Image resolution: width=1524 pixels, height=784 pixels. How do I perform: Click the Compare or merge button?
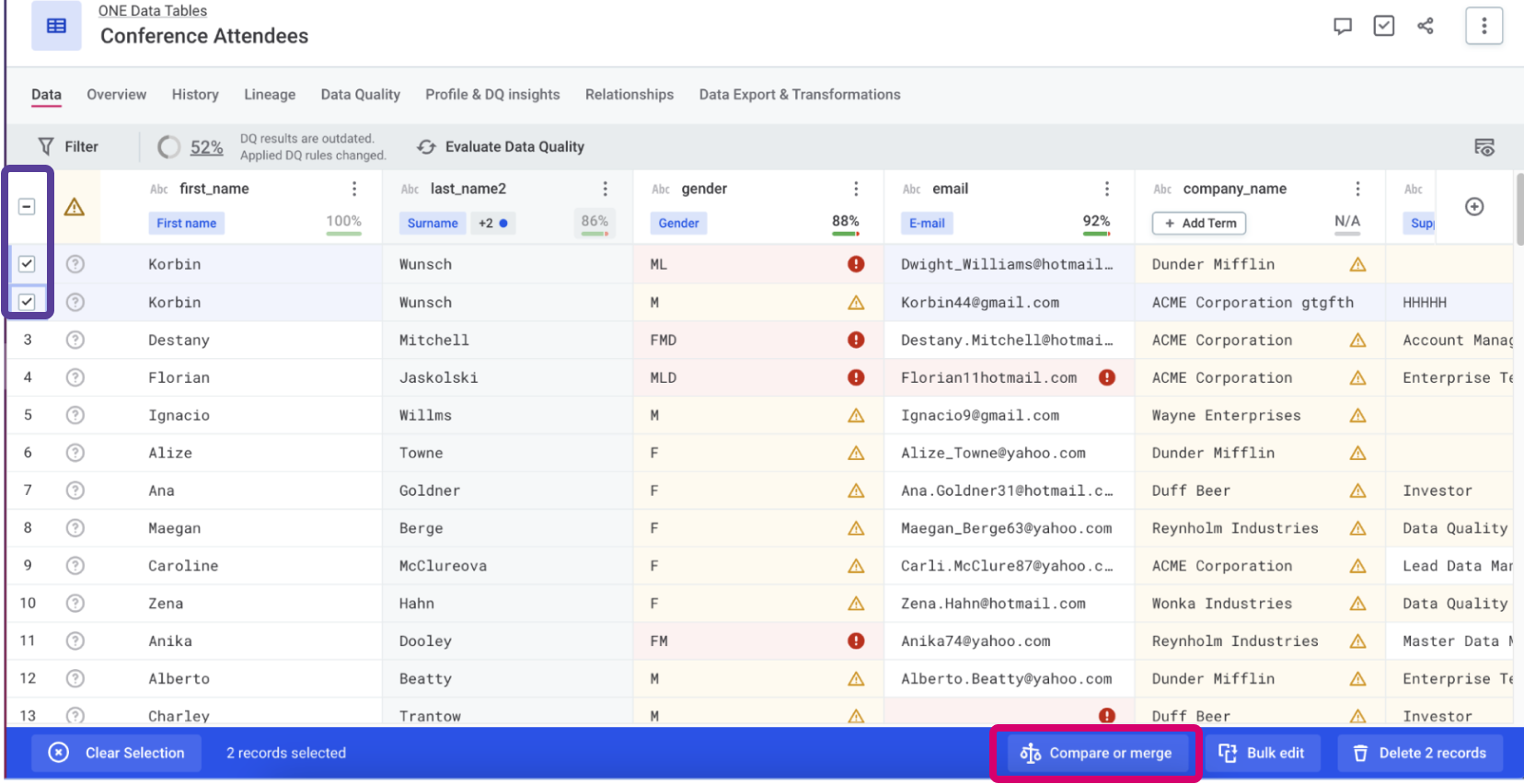click(x=1095, y=753)
